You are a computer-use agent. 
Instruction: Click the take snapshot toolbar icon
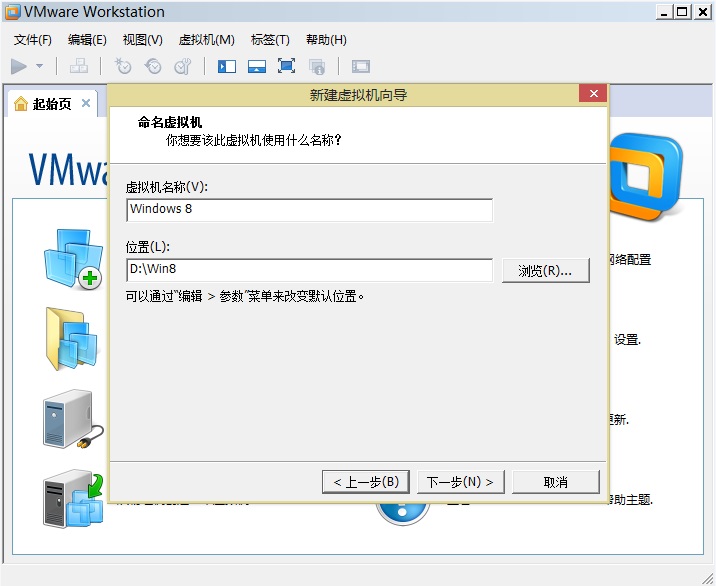click(x=123, y=66)
